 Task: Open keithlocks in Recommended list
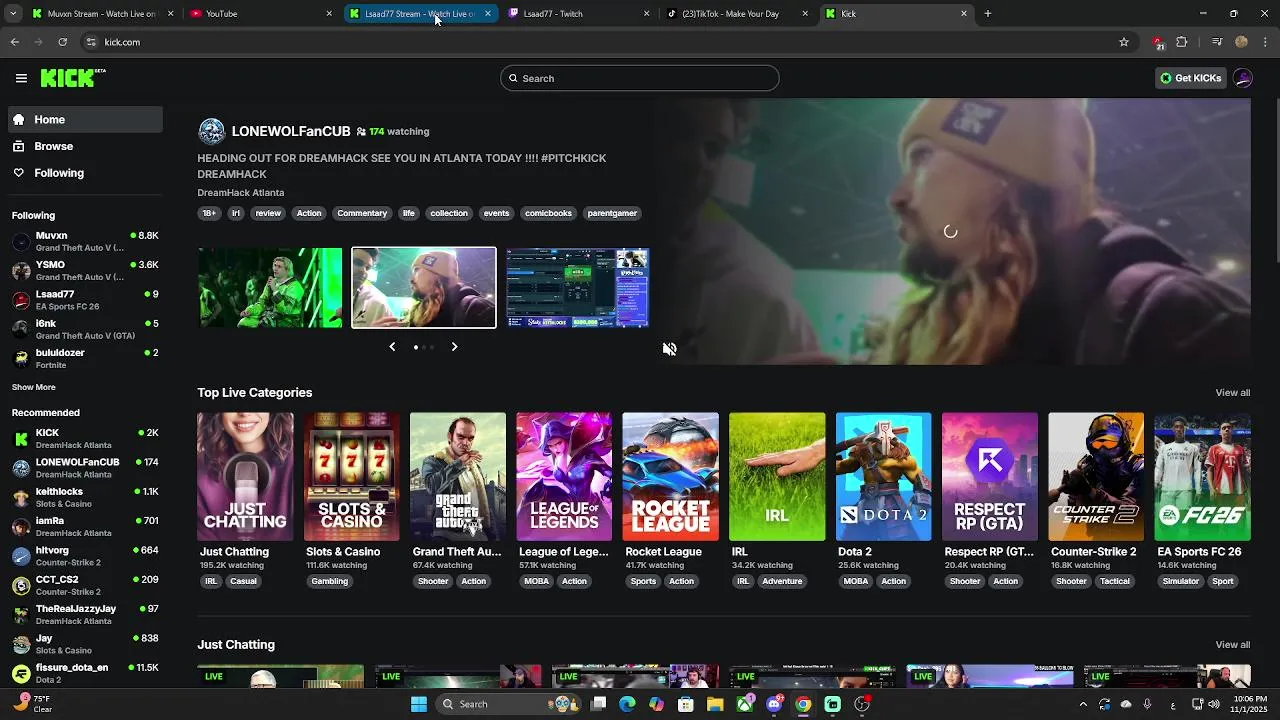[x=85, y=497]
